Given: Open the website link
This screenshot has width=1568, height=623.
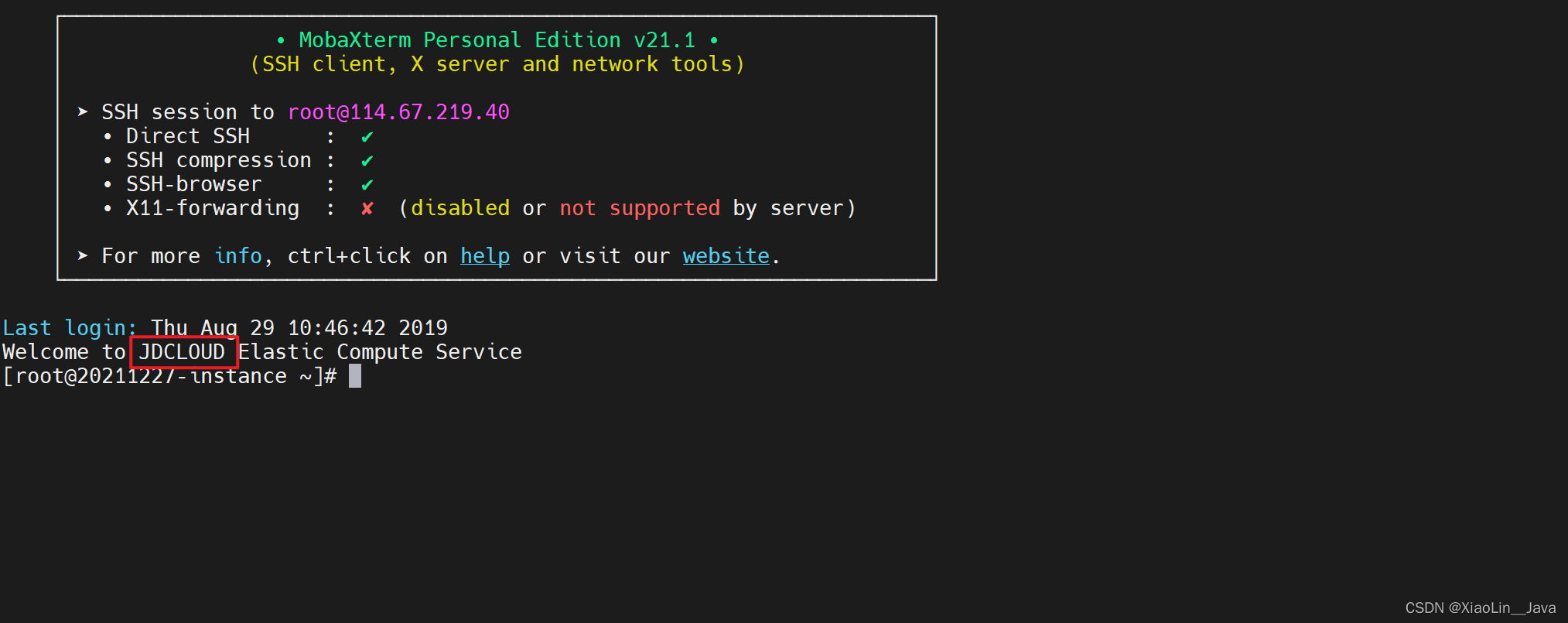Looking at the screenshot, I should tap(726, 256).
